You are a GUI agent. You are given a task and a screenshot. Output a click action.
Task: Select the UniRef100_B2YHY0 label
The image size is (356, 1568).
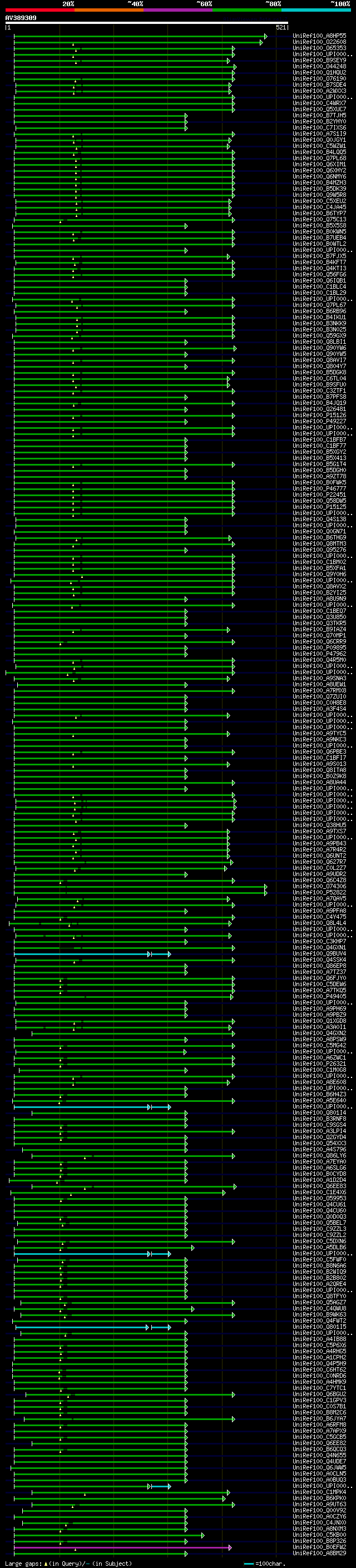(319, 121)
